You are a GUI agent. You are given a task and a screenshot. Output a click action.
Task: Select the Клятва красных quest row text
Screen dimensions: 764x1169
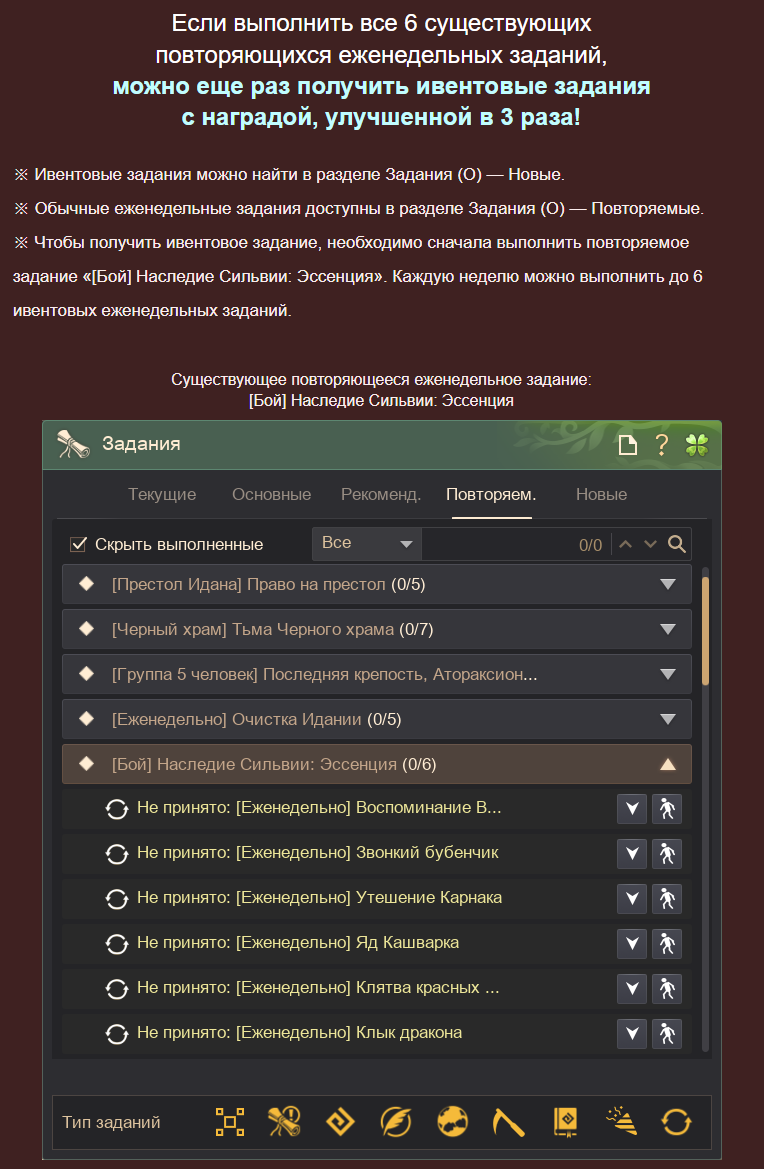click(x=318, y=987)
